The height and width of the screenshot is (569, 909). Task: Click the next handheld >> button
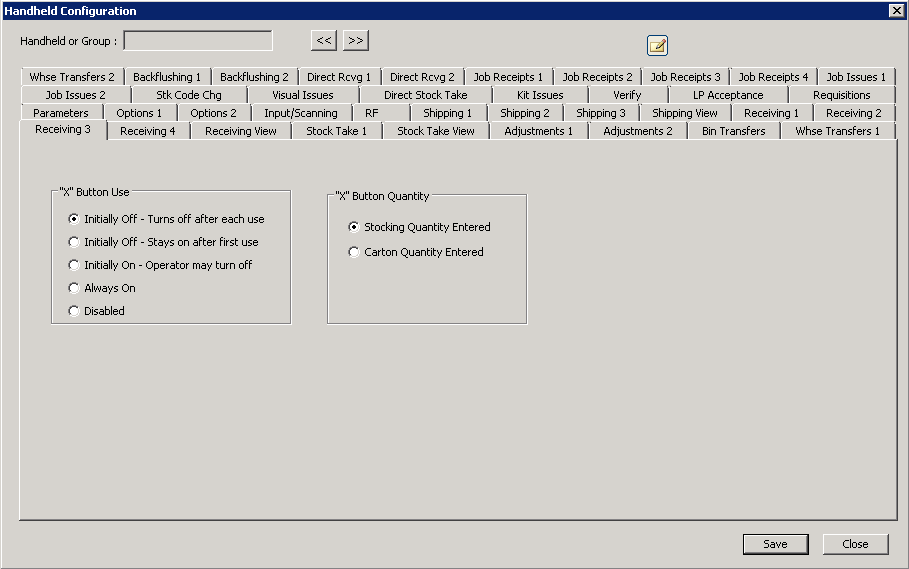point(356,40)
